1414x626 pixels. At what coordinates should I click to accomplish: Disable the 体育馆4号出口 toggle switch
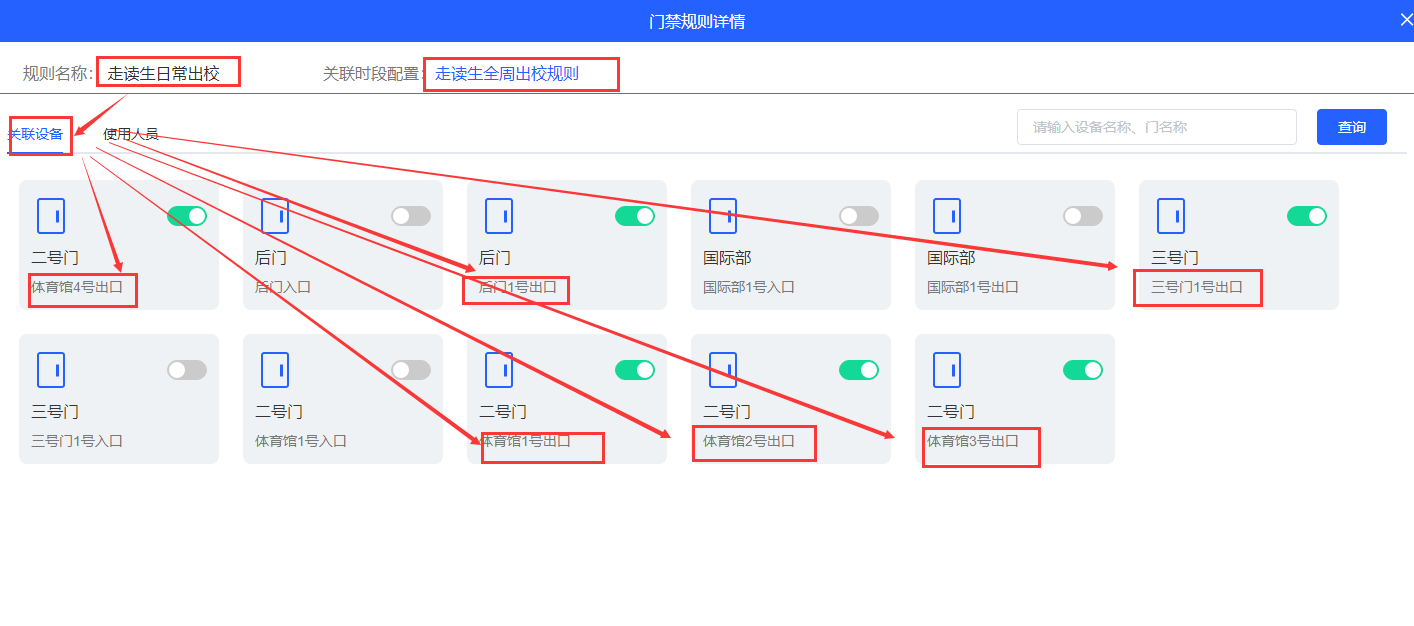click(x=186, y=216)
